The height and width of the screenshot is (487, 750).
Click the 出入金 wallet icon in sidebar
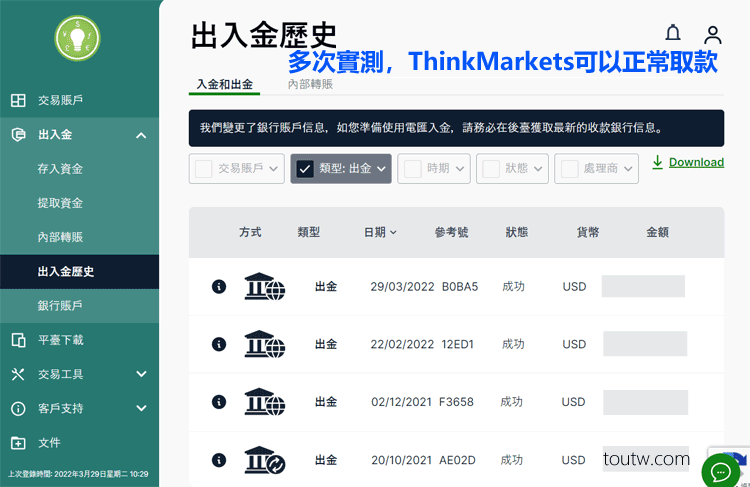pos(18,134)
